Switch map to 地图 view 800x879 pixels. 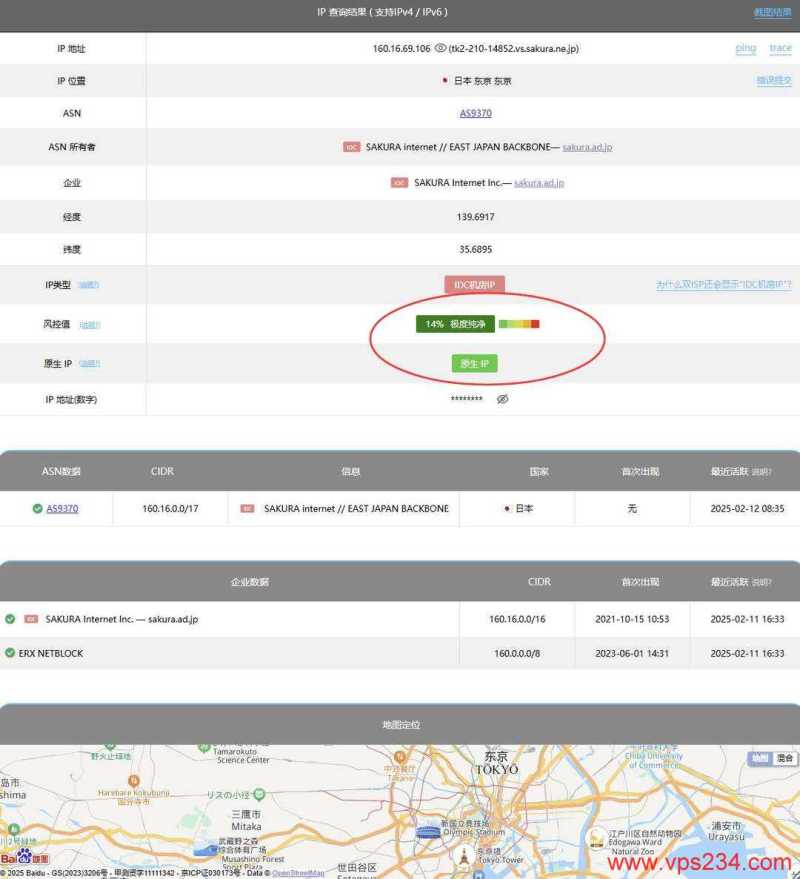point(760,759)
